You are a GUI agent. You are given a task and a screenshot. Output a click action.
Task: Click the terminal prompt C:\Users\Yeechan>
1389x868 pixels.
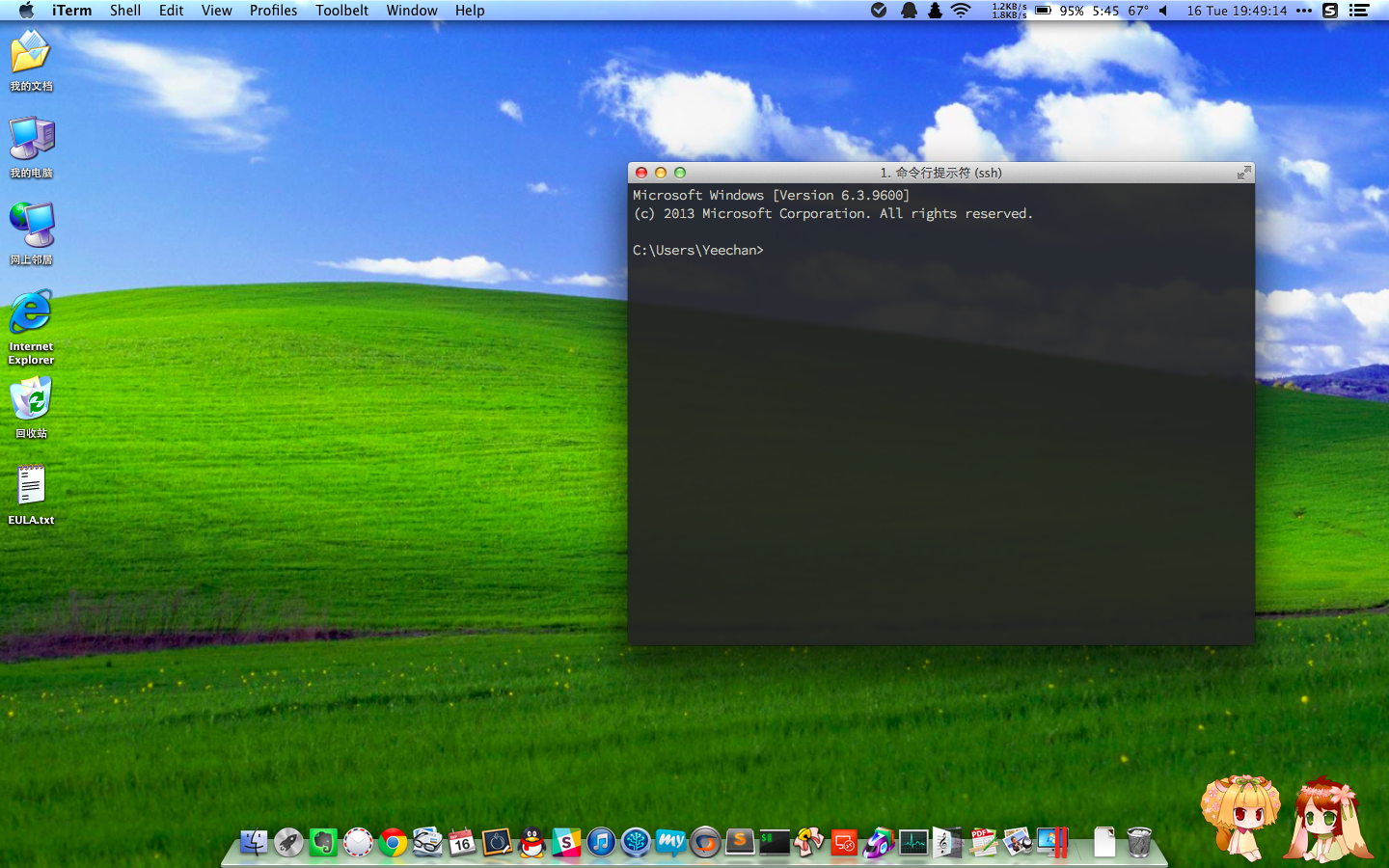[x=698, y=250]
